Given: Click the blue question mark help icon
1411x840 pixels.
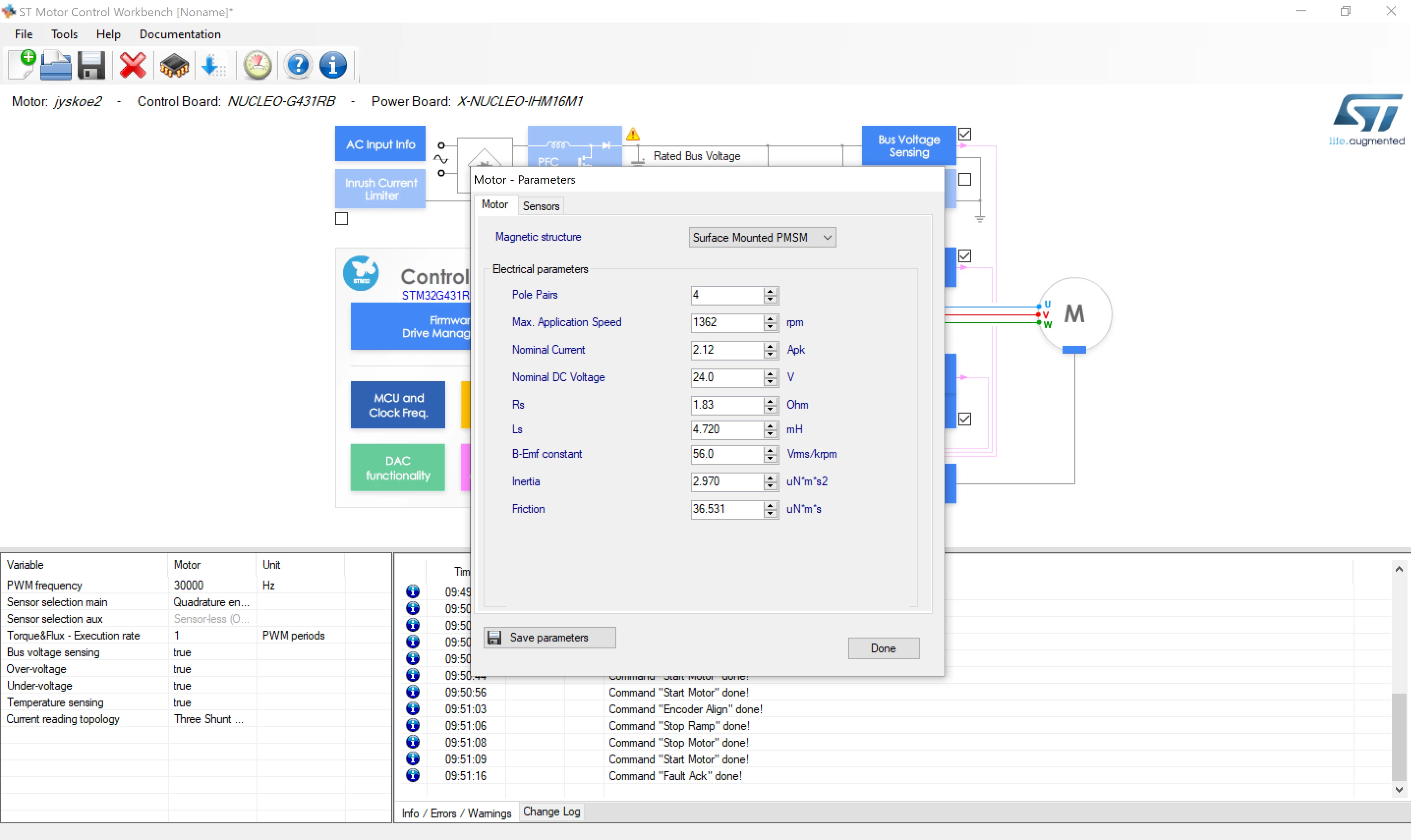Looking at the screenshot, I should (x=298, y=65).
